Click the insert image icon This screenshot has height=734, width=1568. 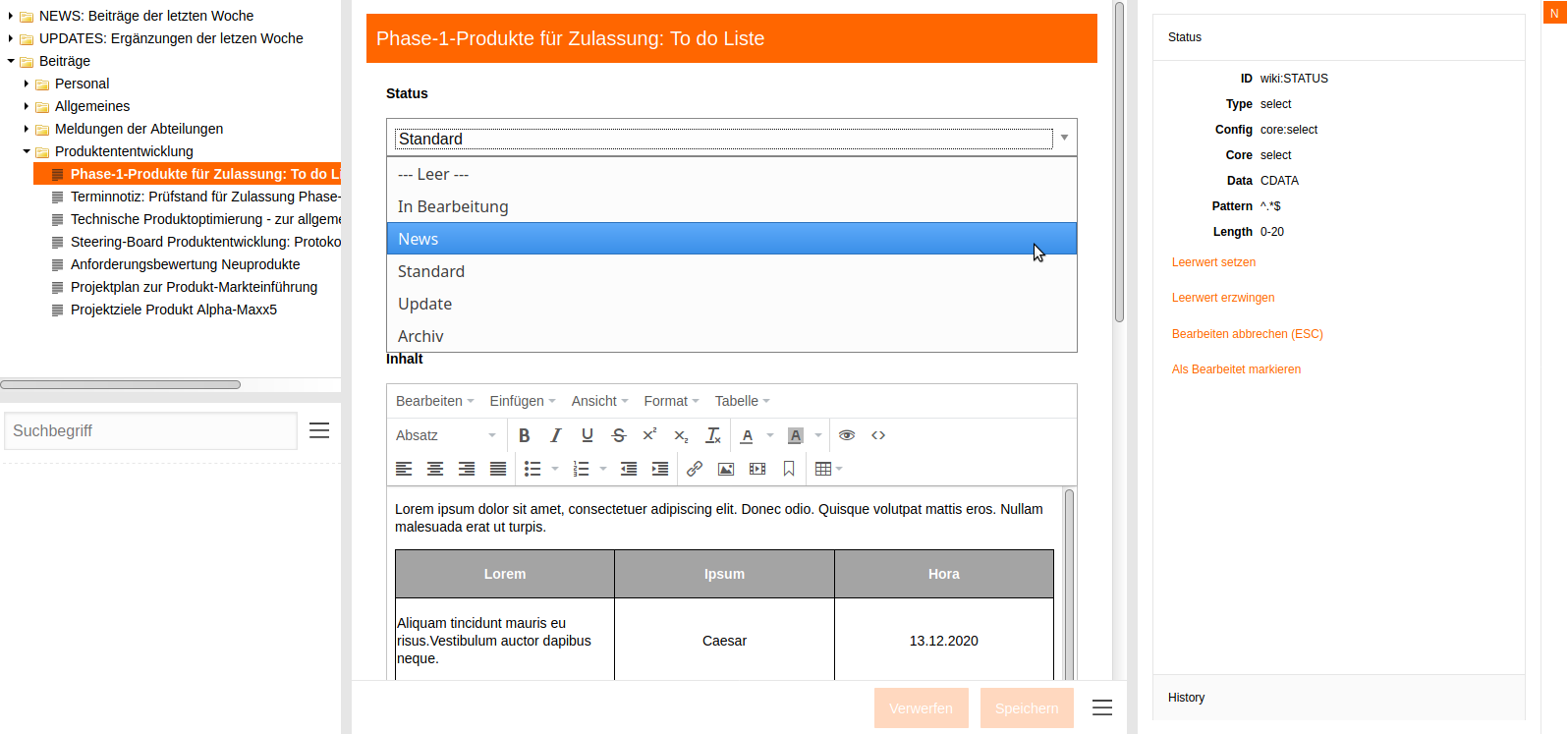pyautogui.click(x=726, y=469)
